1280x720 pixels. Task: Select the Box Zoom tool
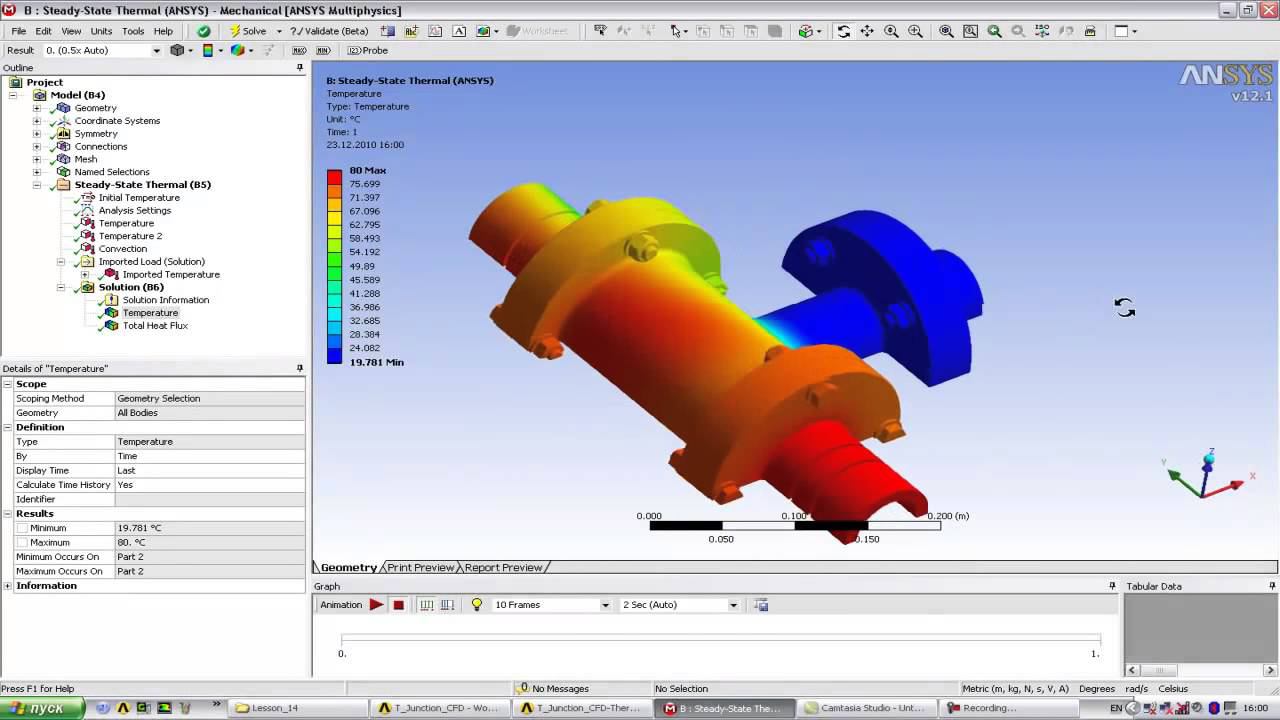point(915,31)
